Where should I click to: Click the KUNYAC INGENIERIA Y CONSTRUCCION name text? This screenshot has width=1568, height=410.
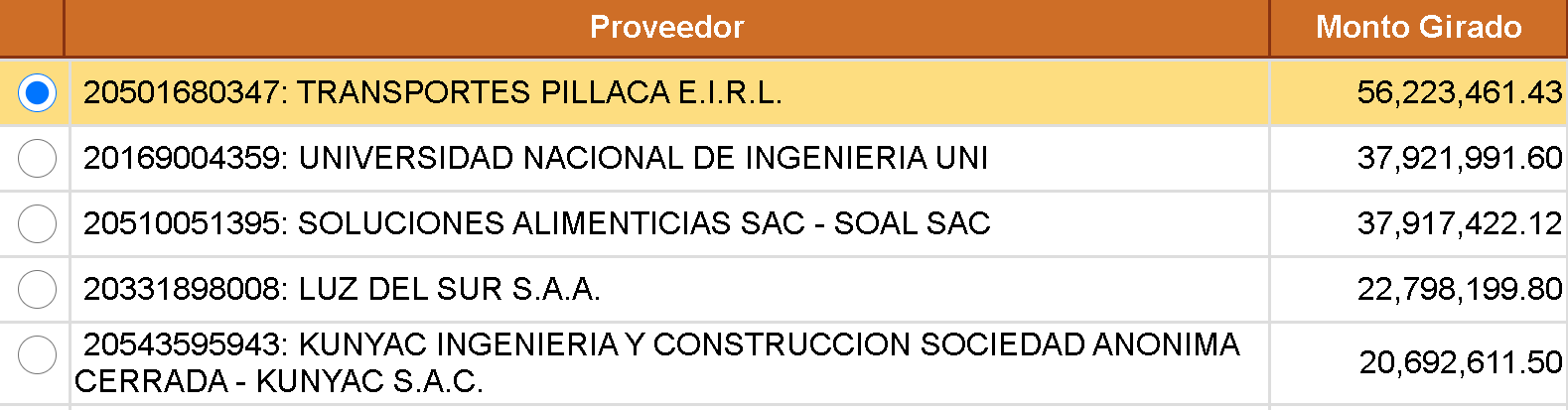(x=769, y=344)
